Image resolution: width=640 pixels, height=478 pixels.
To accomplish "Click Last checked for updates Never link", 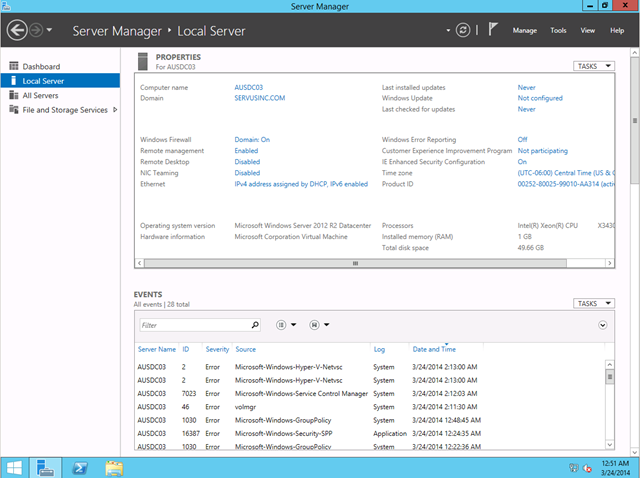I will point(526,109).
